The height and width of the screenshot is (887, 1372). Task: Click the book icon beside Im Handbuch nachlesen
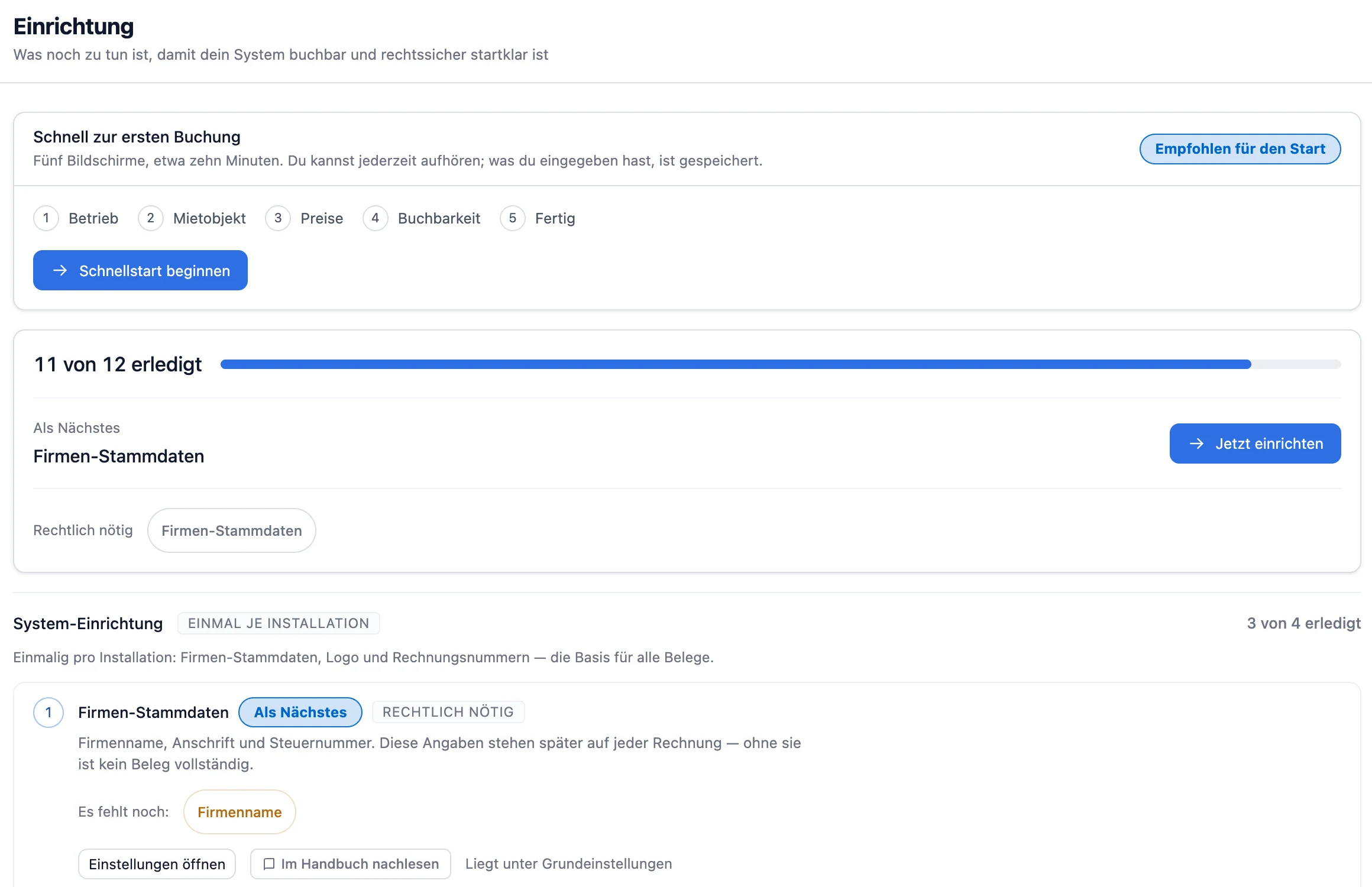(269, 864)
